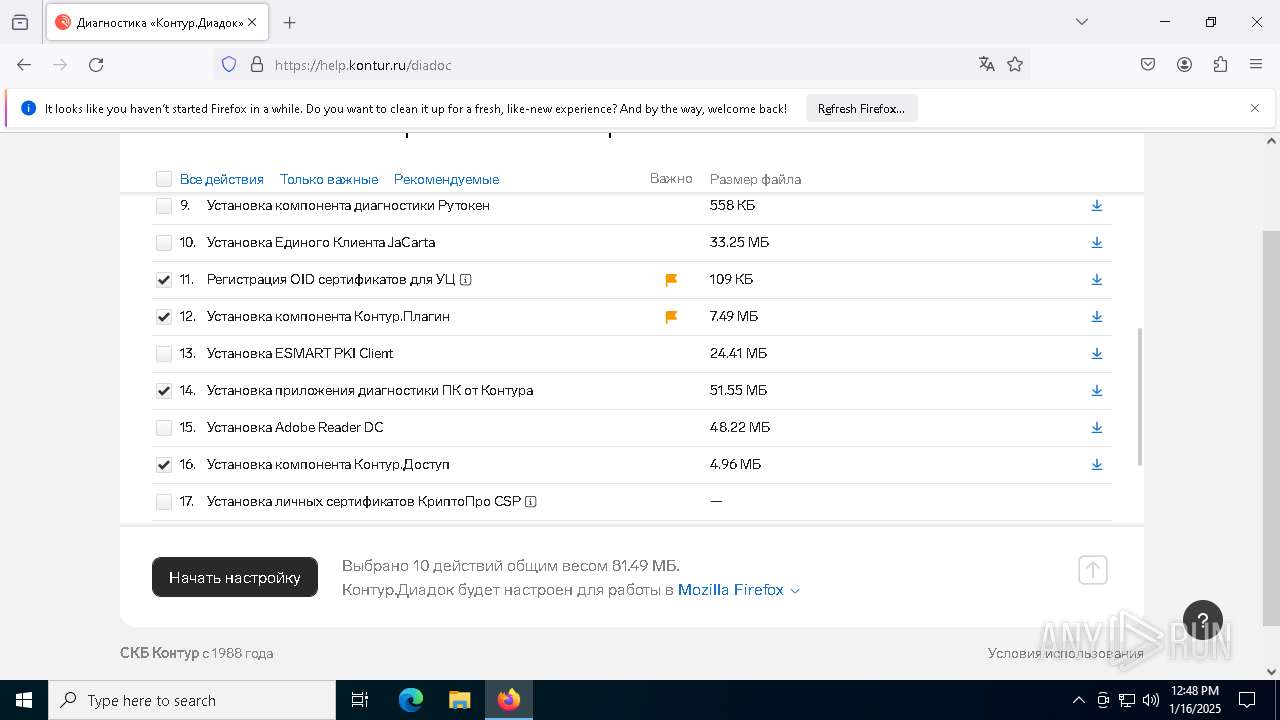Image resolution: width=1280 pixels, height=720 pixels.
Task: Bookmark this page with the star
Action: 1015,65
